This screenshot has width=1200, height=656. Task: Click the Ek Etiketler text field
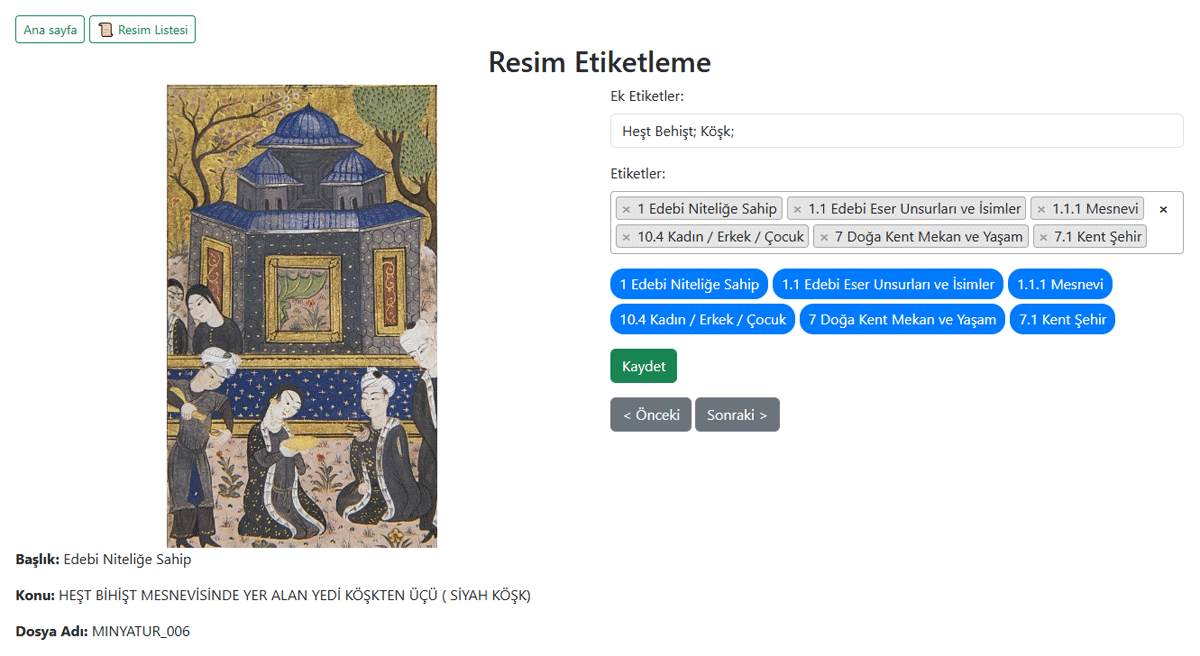click(x=896, y=131)
